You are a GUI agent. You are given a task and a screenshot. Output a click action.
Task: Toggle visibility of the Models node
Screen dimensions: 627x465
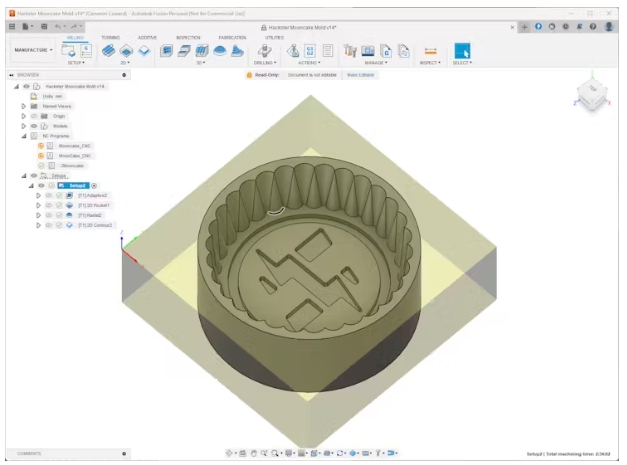[x=34, y=126]
